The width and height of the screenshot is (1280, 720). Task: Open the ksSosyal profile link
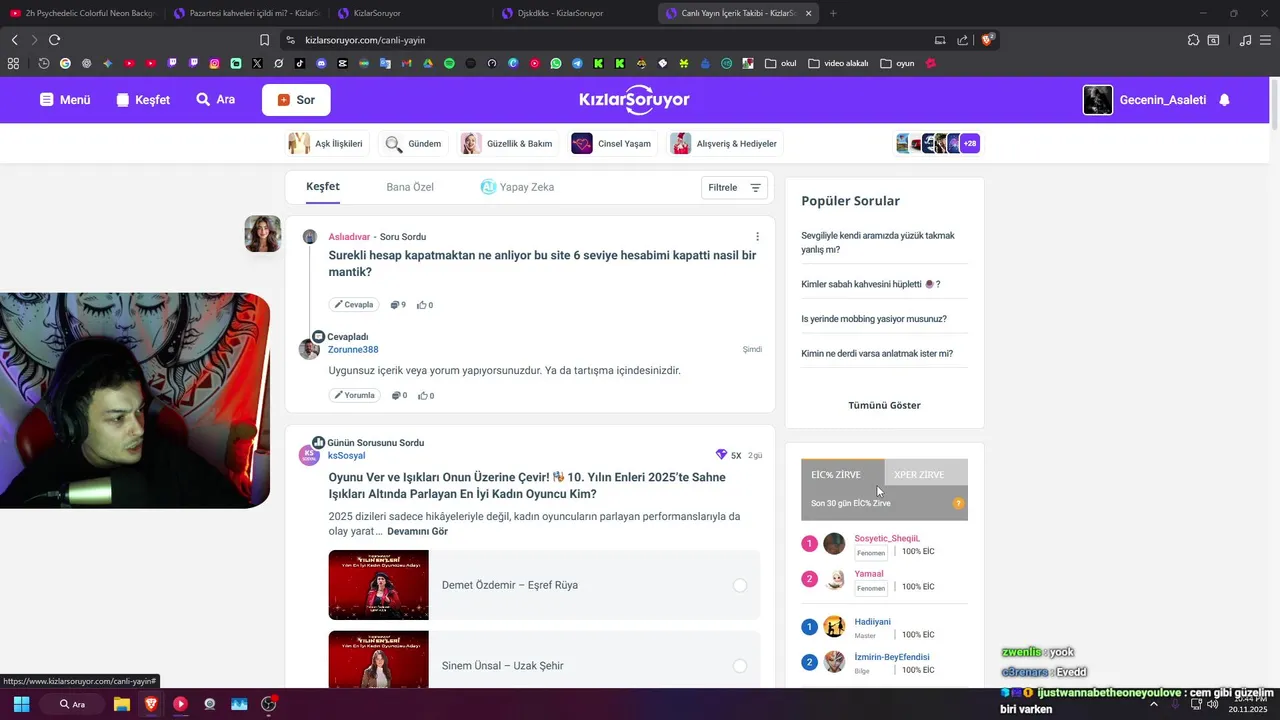tap(346, 456)
